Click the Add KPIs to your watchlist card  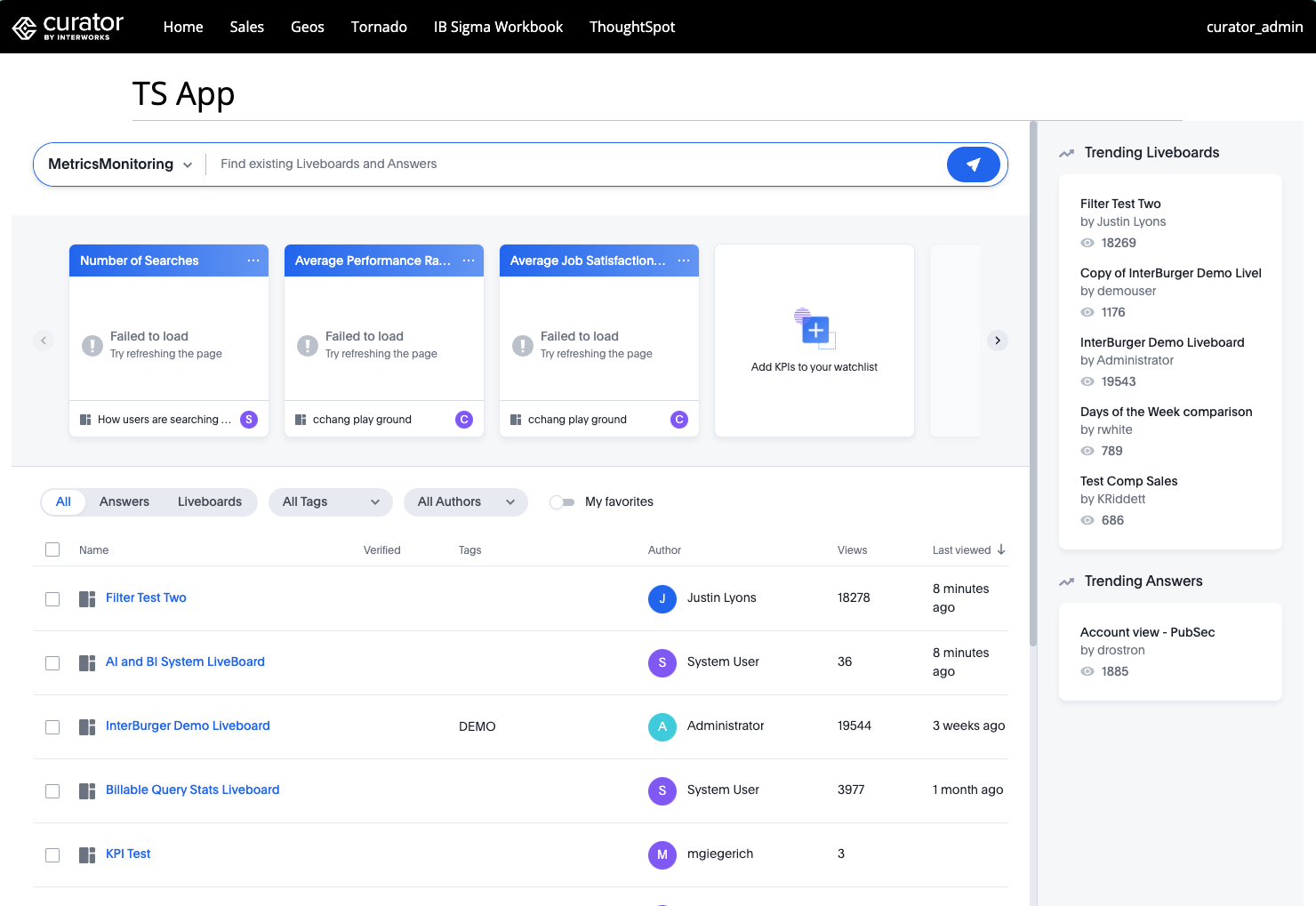point(814,341)
